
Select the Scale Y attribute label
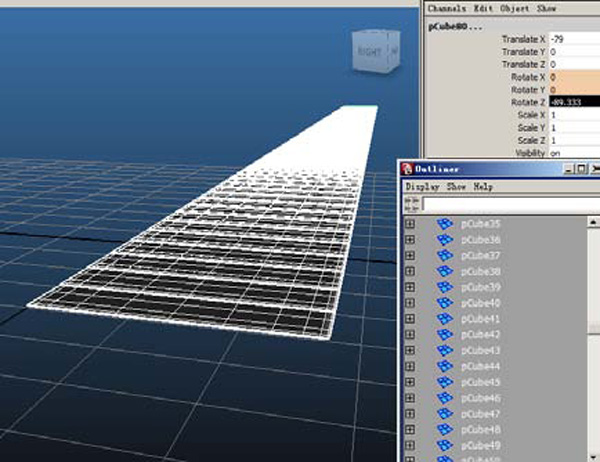click(532, 127)
